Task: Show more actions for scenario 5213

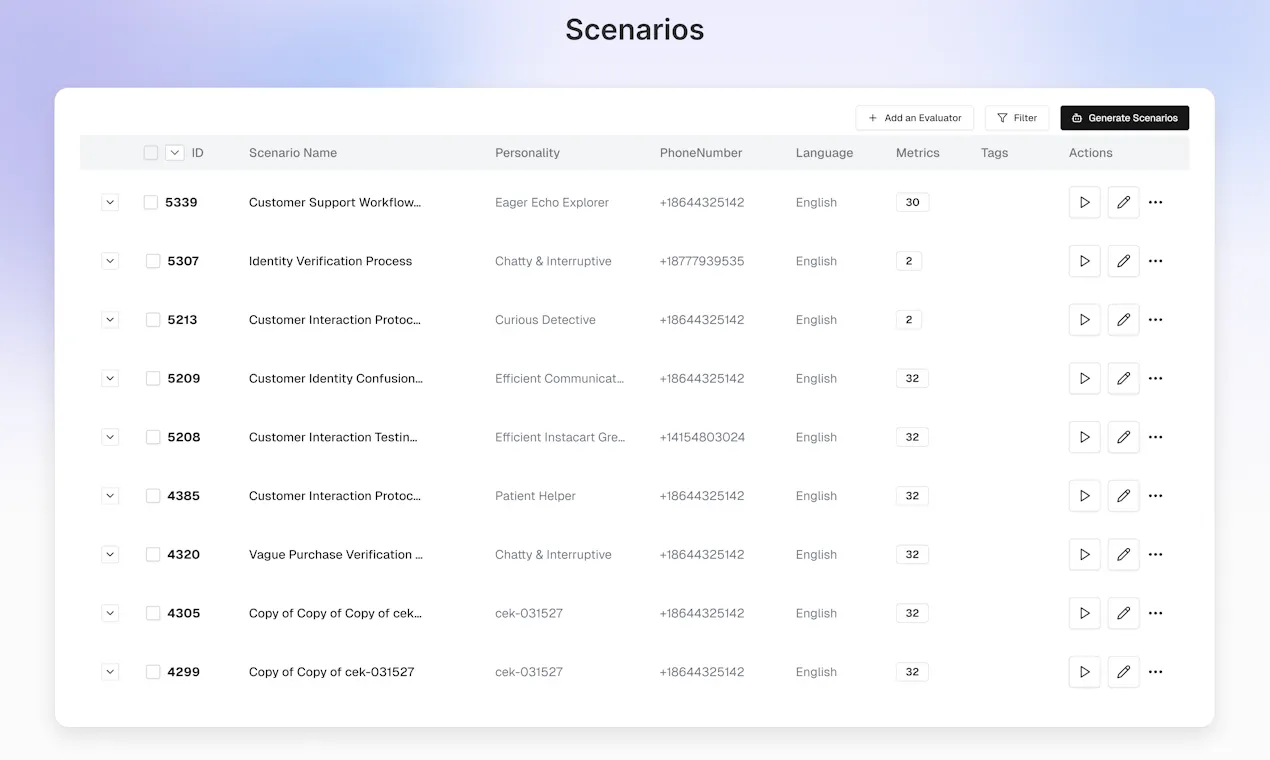Action: pyautogui.click(x=1155, y=320)
